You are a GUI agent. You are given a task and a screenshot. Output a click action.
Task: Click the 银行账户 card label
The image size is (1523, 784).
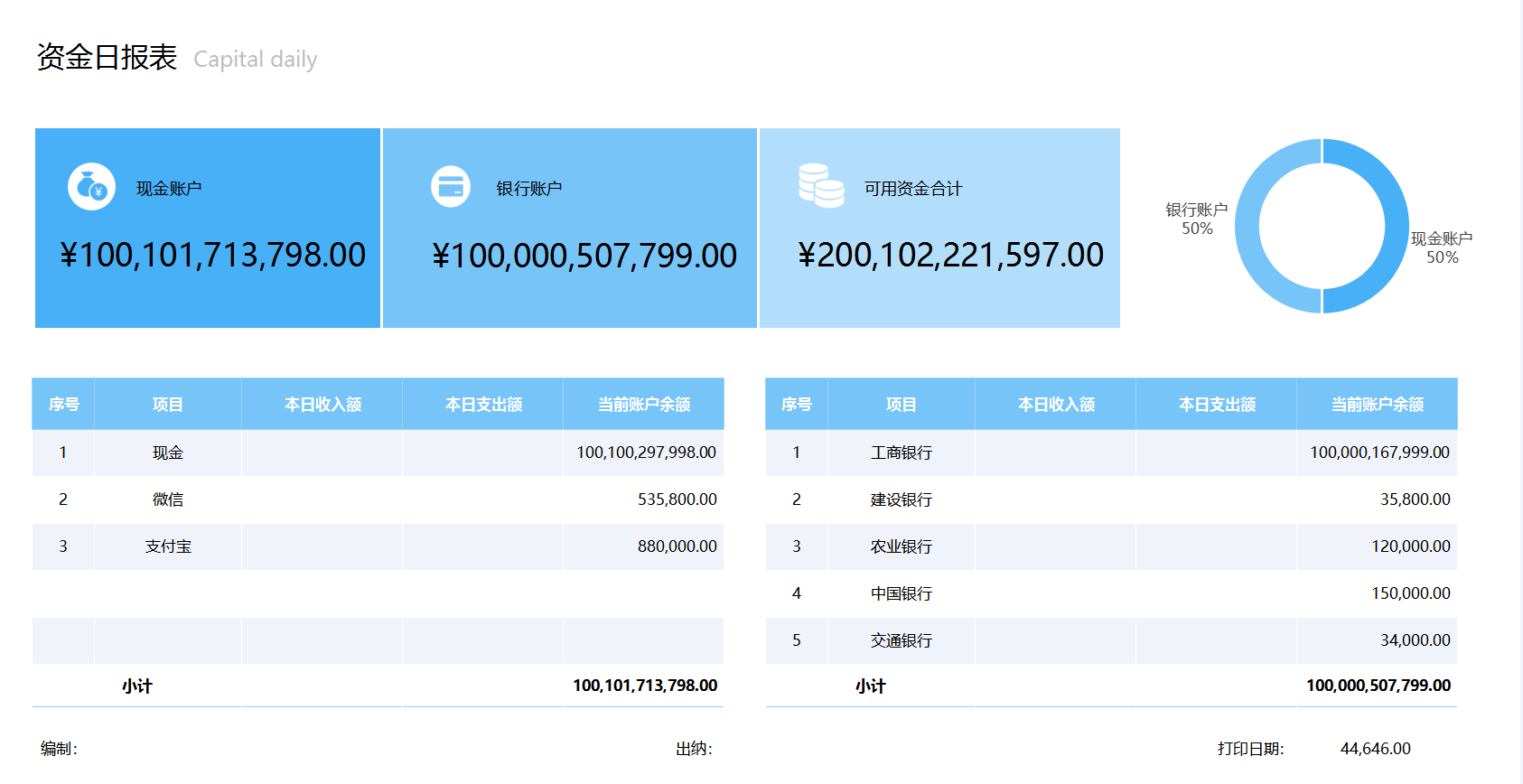click(528, 189)
